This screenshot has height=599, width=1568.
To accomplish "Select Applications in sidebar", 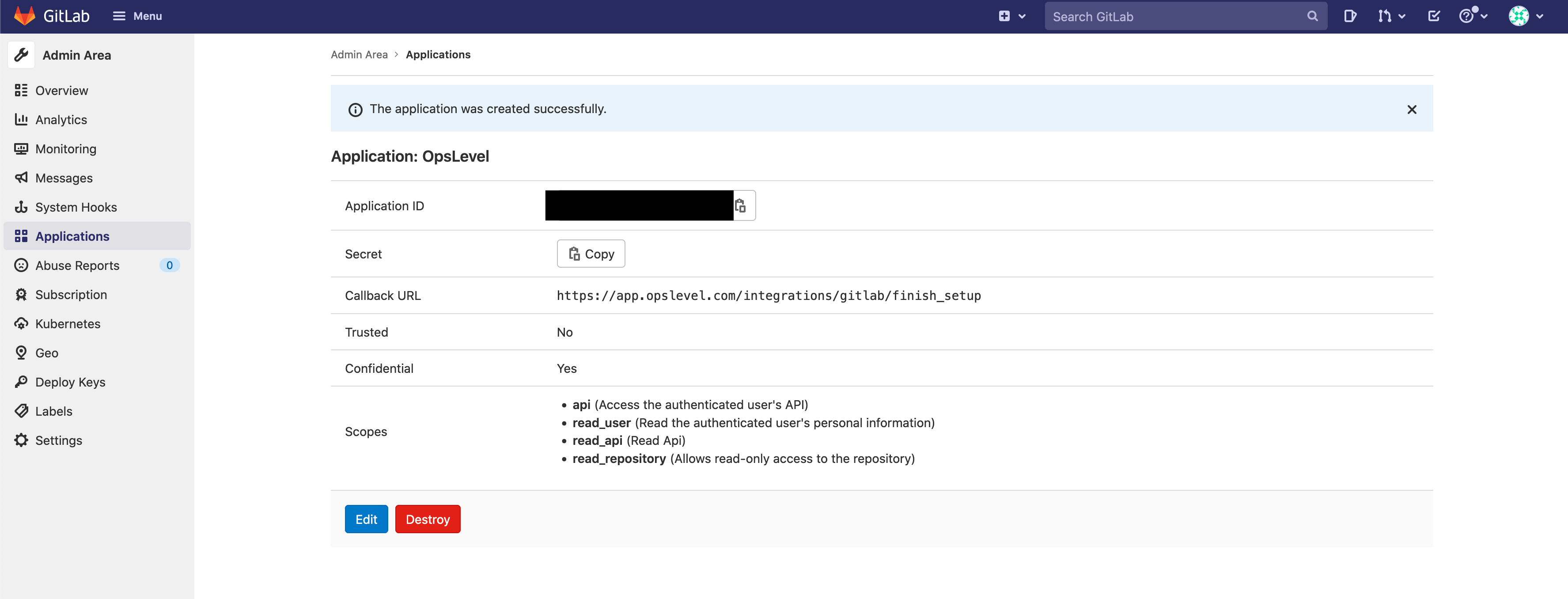I will [97, 236].
